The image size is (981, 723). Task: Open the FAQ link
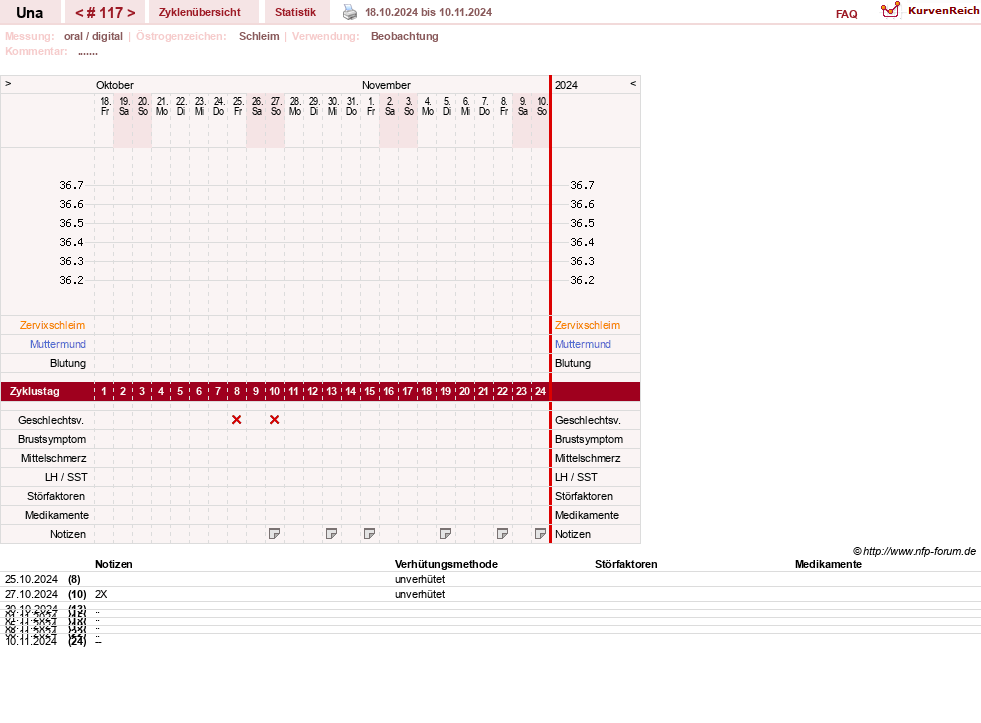pyautogui.click(x=846, y=14)
